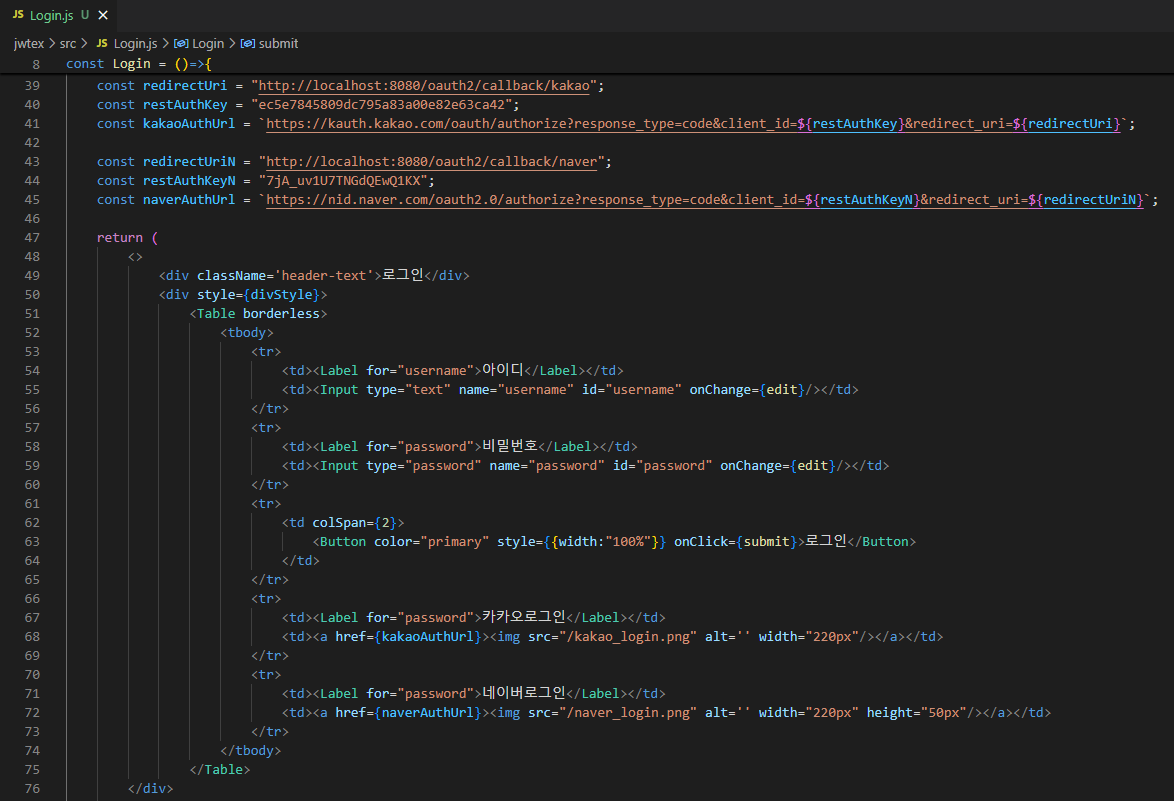Click the kakaoAuthUrl variable declaration

[189, 124]
